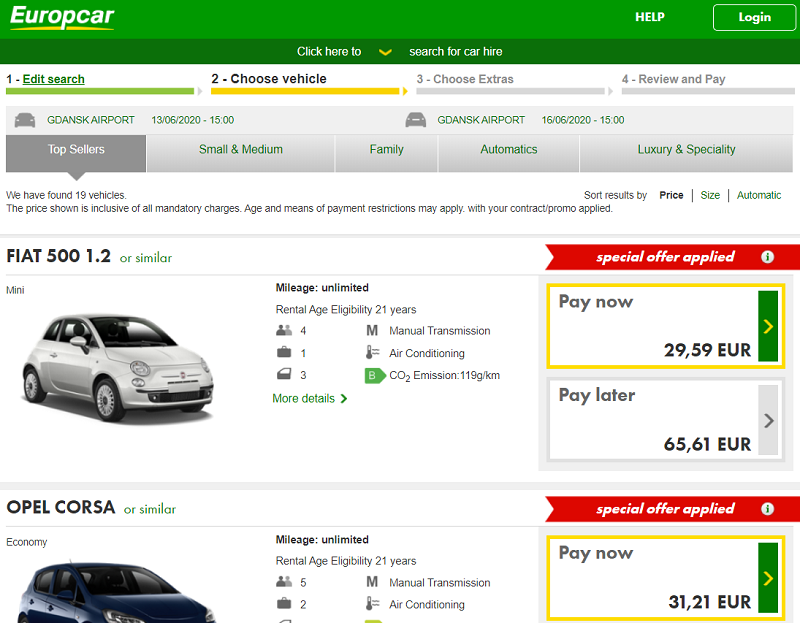Click the grey arrow on Fiat 500 Pay later
This screenshot has height=623, width=800.
coord(768,420)
